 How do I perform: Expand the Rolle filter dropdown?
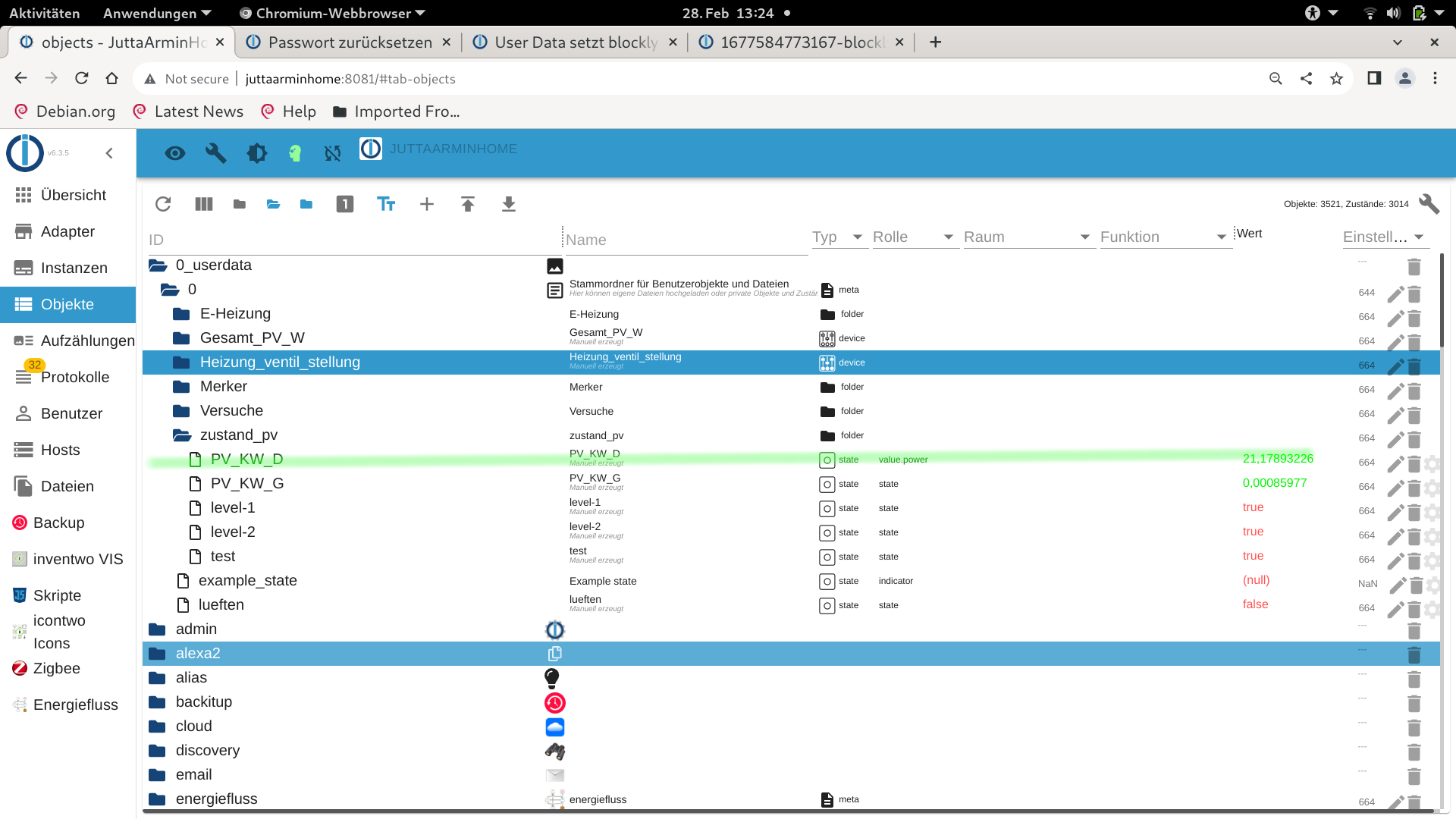pos(950,237)
